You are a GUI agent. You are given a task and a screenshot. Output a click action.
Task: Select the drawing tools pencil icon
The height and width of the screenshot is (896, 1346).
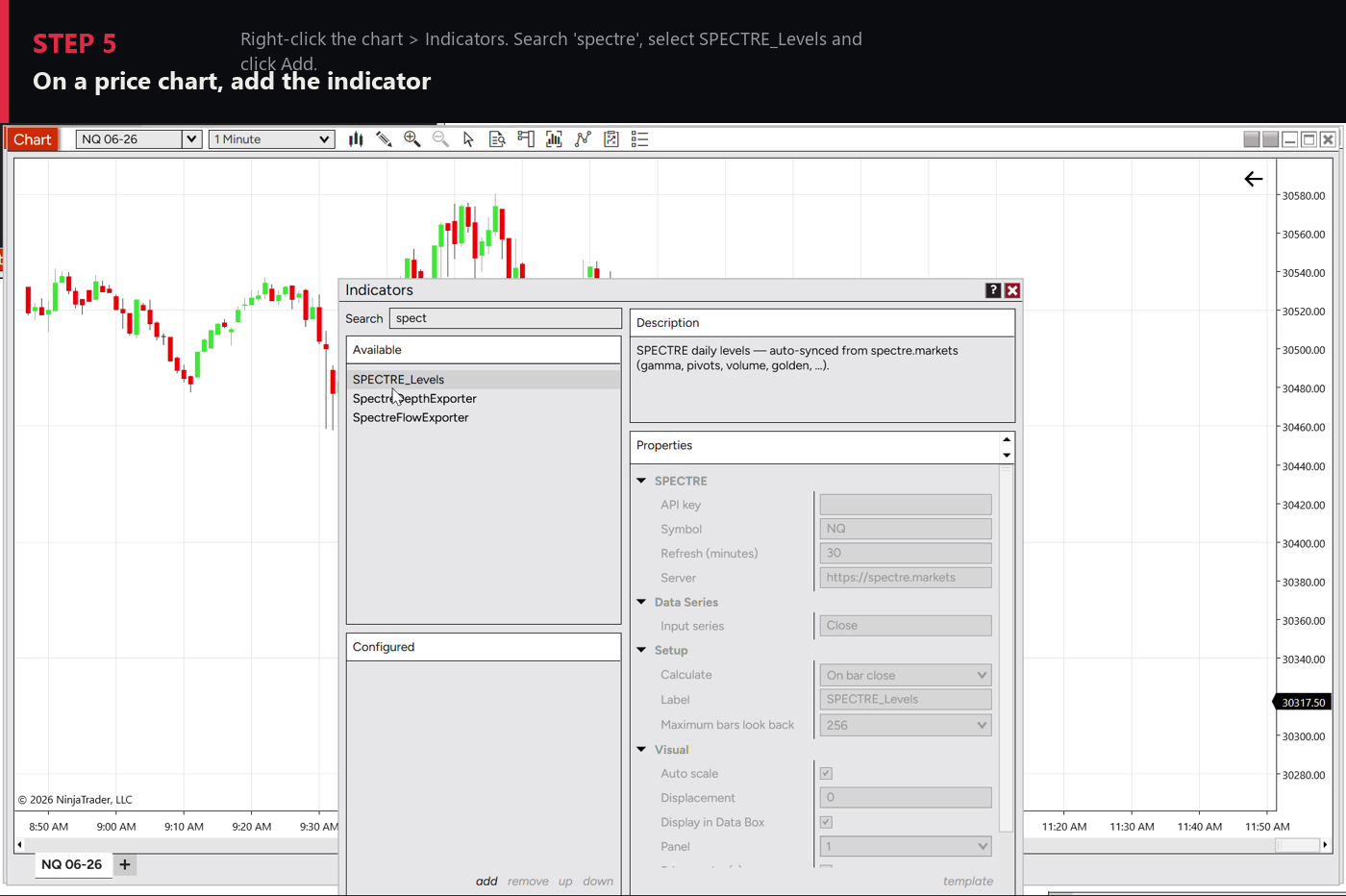click(x=384, y=139)
